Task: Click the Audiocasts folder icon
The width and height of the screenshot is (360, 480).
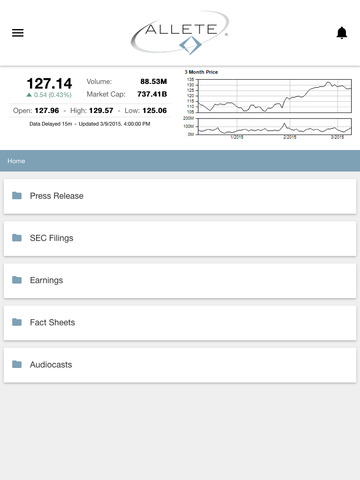Action: [x=17, y=364]
